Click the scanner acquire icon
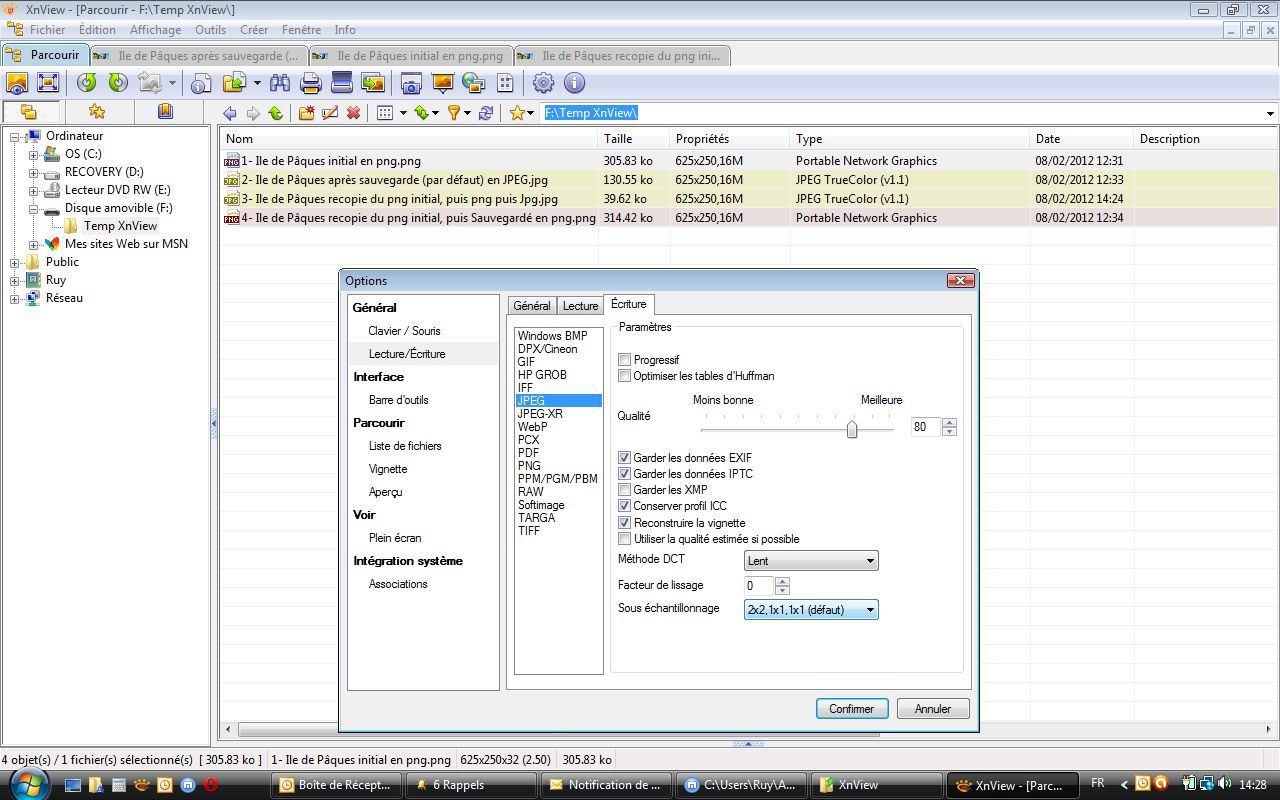1280x800 pixels. point(342,83)
